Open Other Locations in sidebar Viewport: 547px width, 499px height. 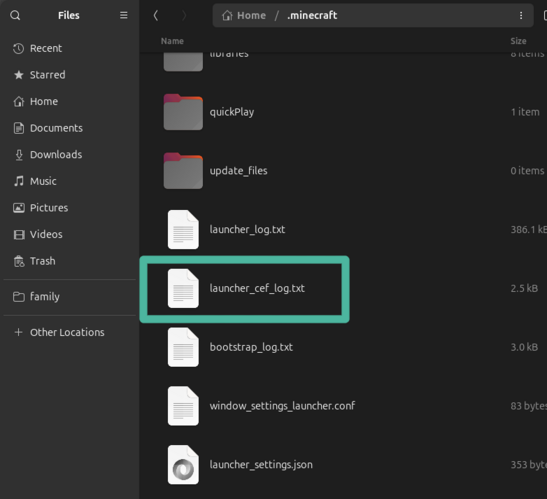tap(69, 332)
